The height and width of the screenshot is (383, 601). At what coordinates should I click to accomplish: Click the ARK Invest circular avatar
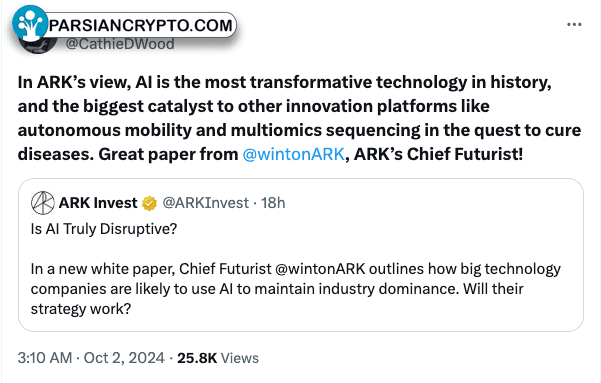[x=43, y=203]
